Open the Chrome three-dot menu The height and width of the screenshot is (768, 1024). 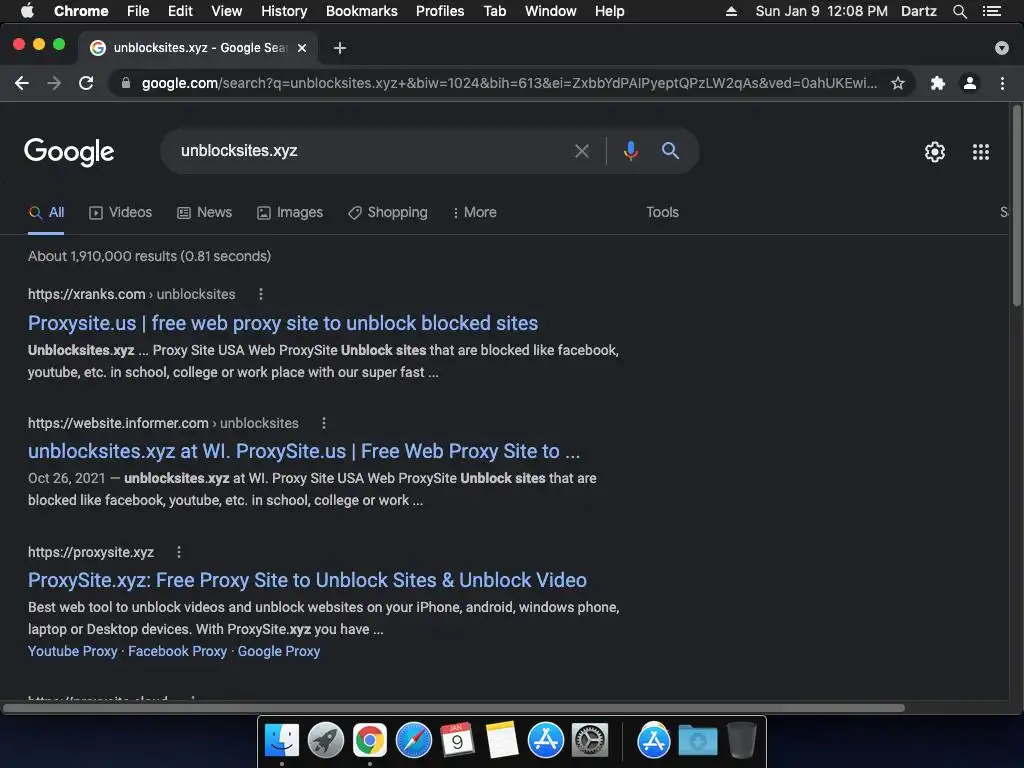(1002, 83)
